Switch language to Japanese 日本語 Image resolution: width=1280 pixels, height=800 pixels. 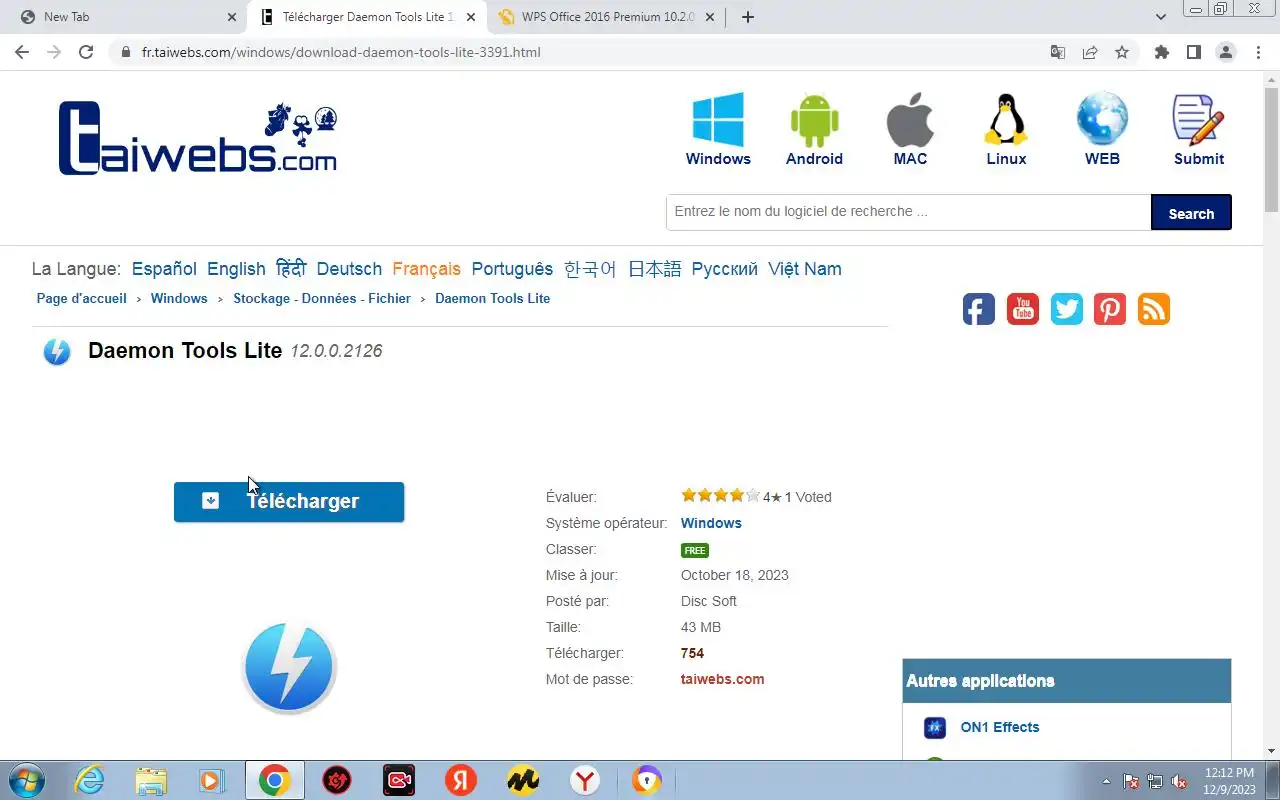[x=655, y=269]
